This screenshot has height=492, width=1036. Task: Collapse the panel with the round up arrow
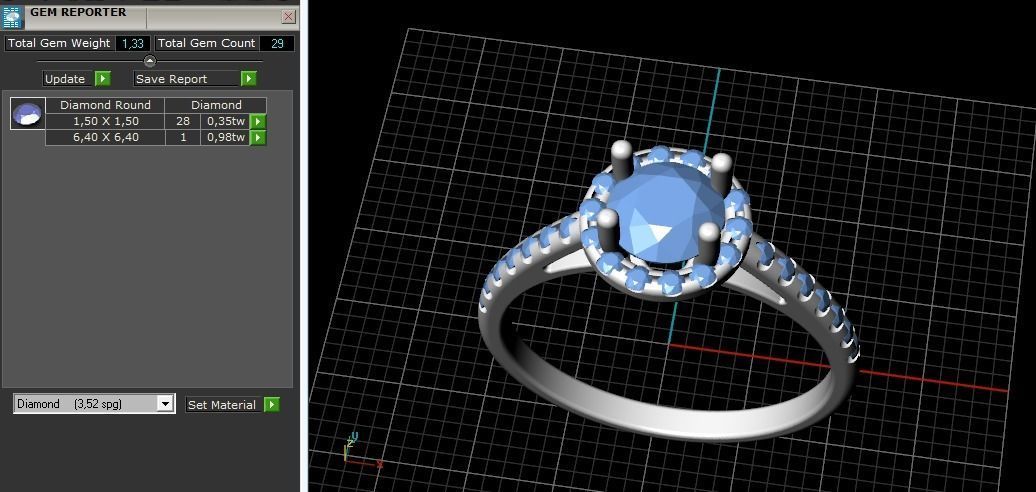pyautogui.click(x=149, y=61)
